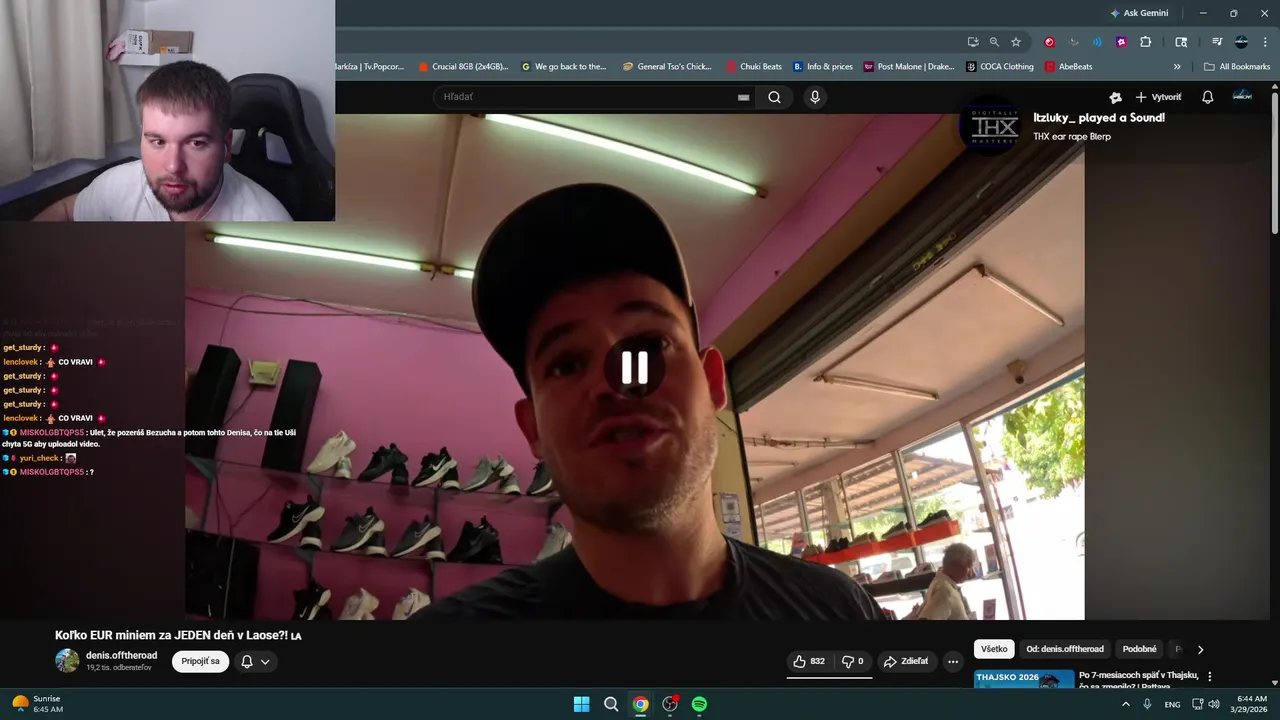Open the red circular extension icon
1280x720 pixels.
[1049, 42]
